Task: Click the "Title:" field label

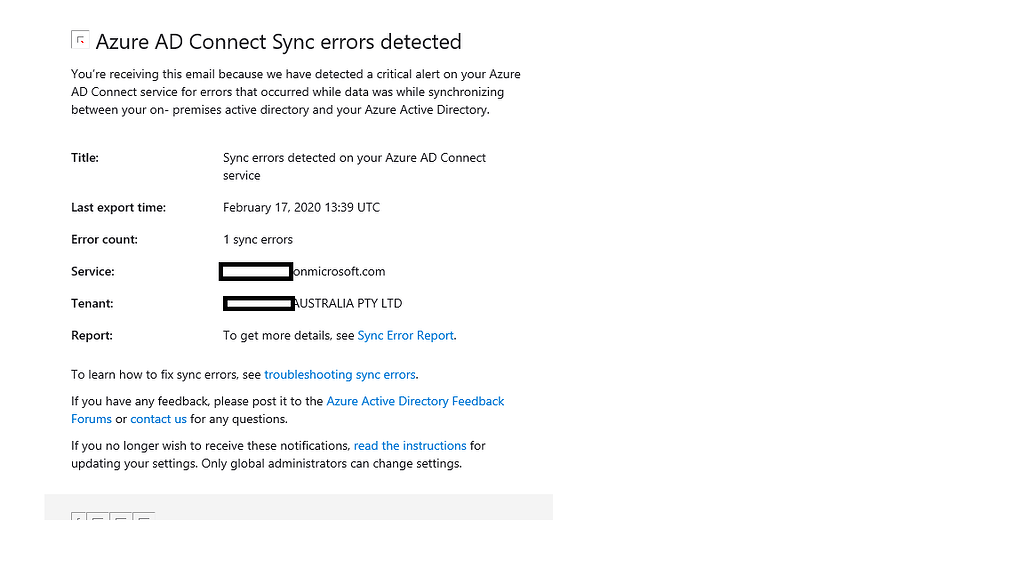Action: (85, 158)
